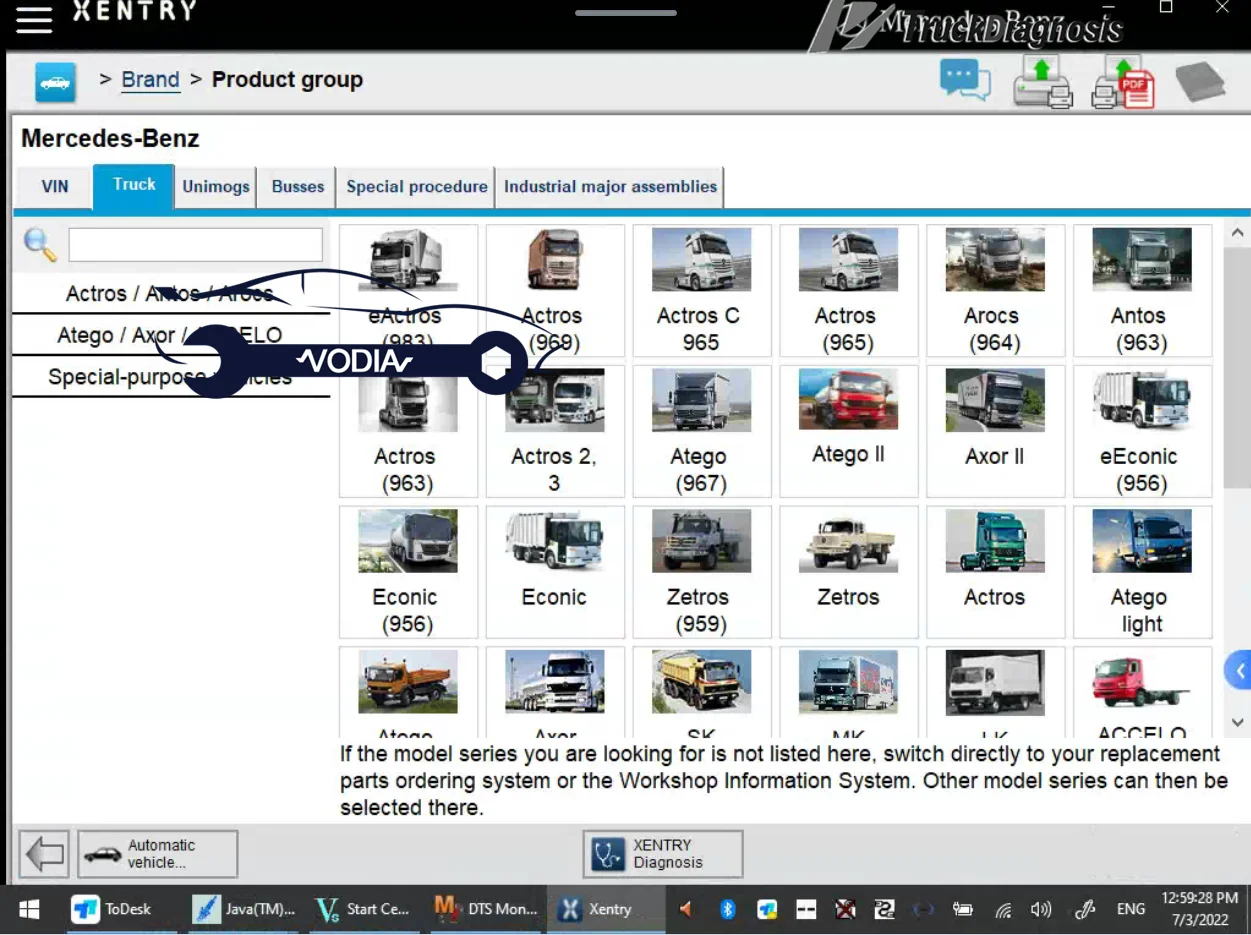
Task: Select the eEconic (956) tile
Action: 1142,431
